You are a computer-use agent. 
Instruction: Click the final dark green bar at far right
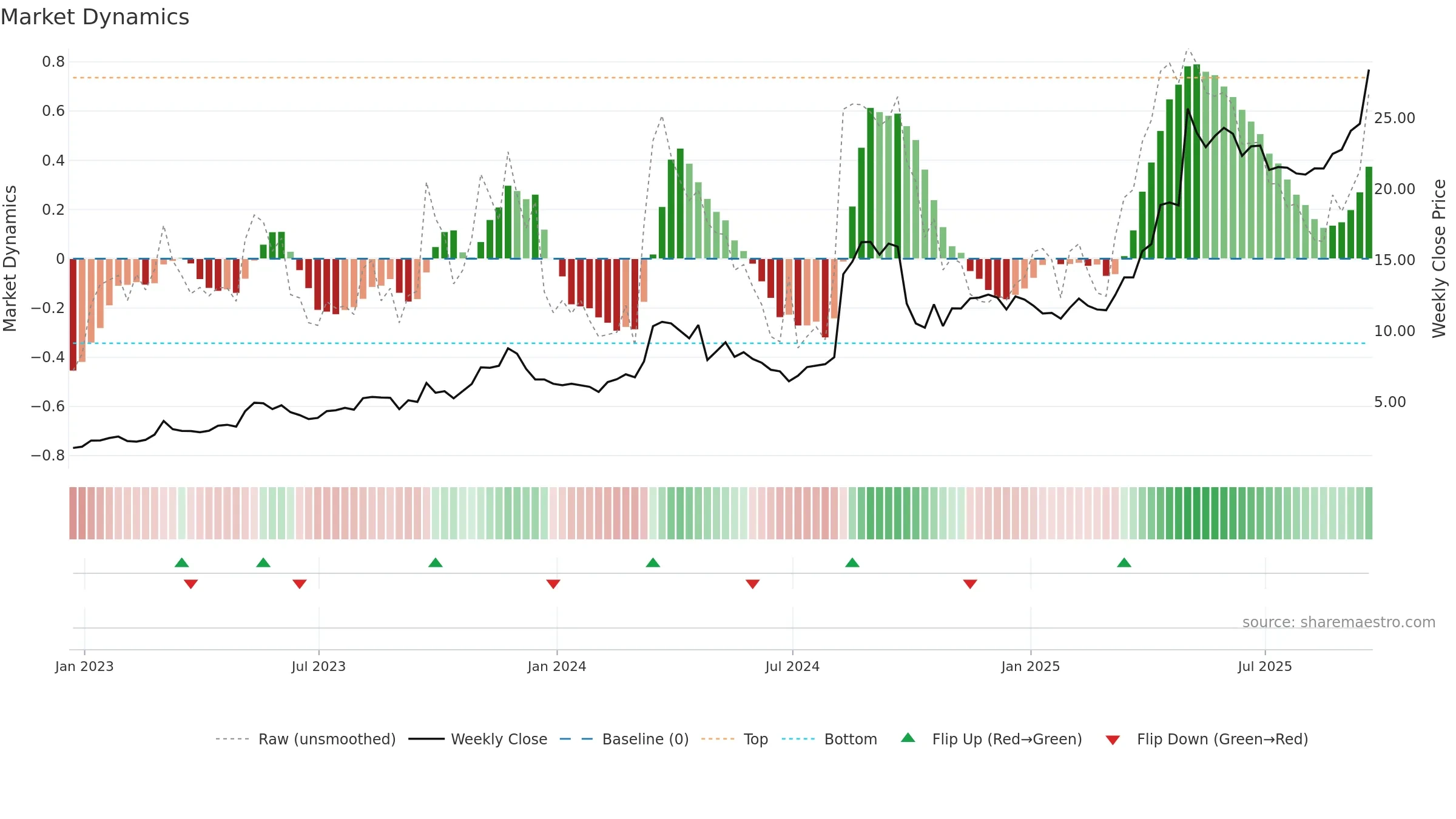click(1369, 213)
